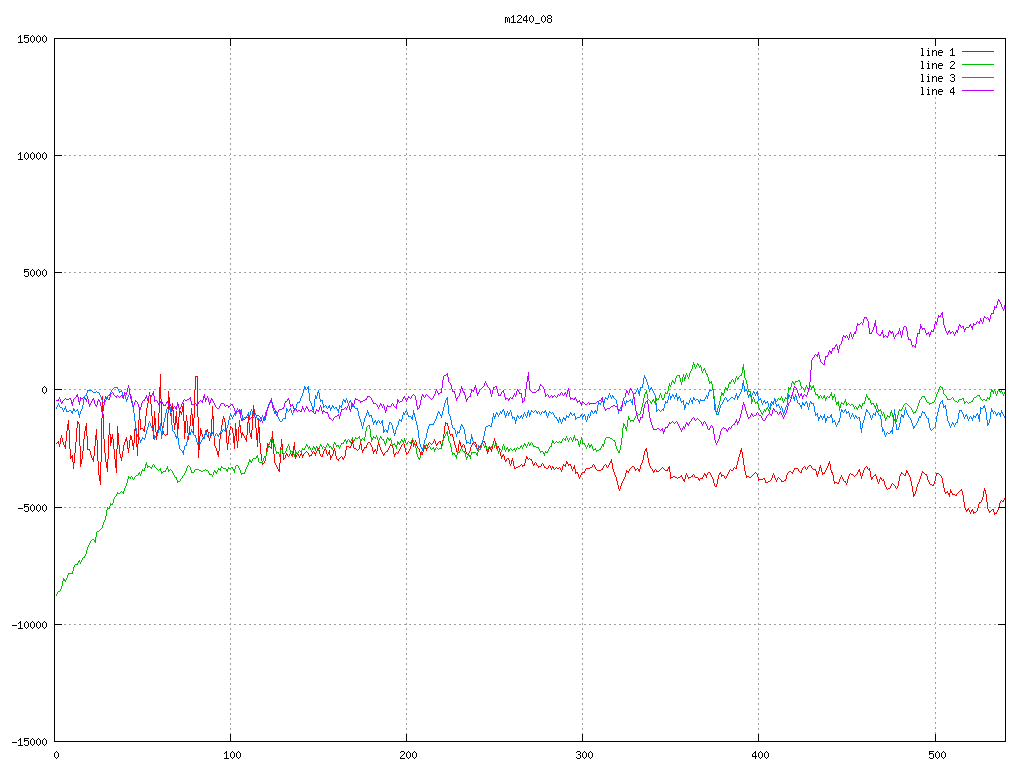Click the purple line sample in legend
Viewport: 1024px width, 768px height.
tap(978, 91)
